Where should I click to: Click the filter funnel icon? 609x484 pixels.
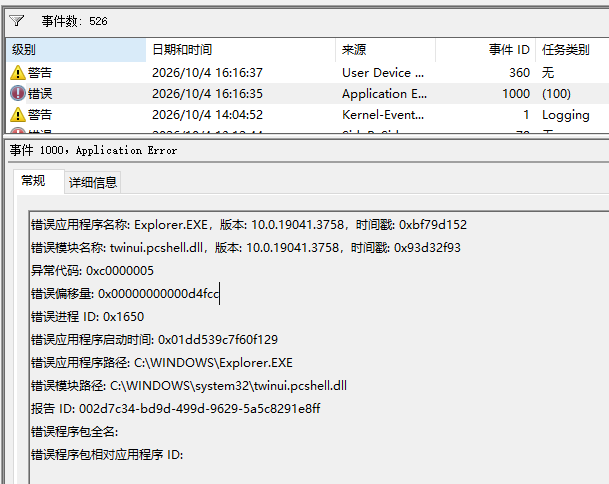(x=17, y=21)
